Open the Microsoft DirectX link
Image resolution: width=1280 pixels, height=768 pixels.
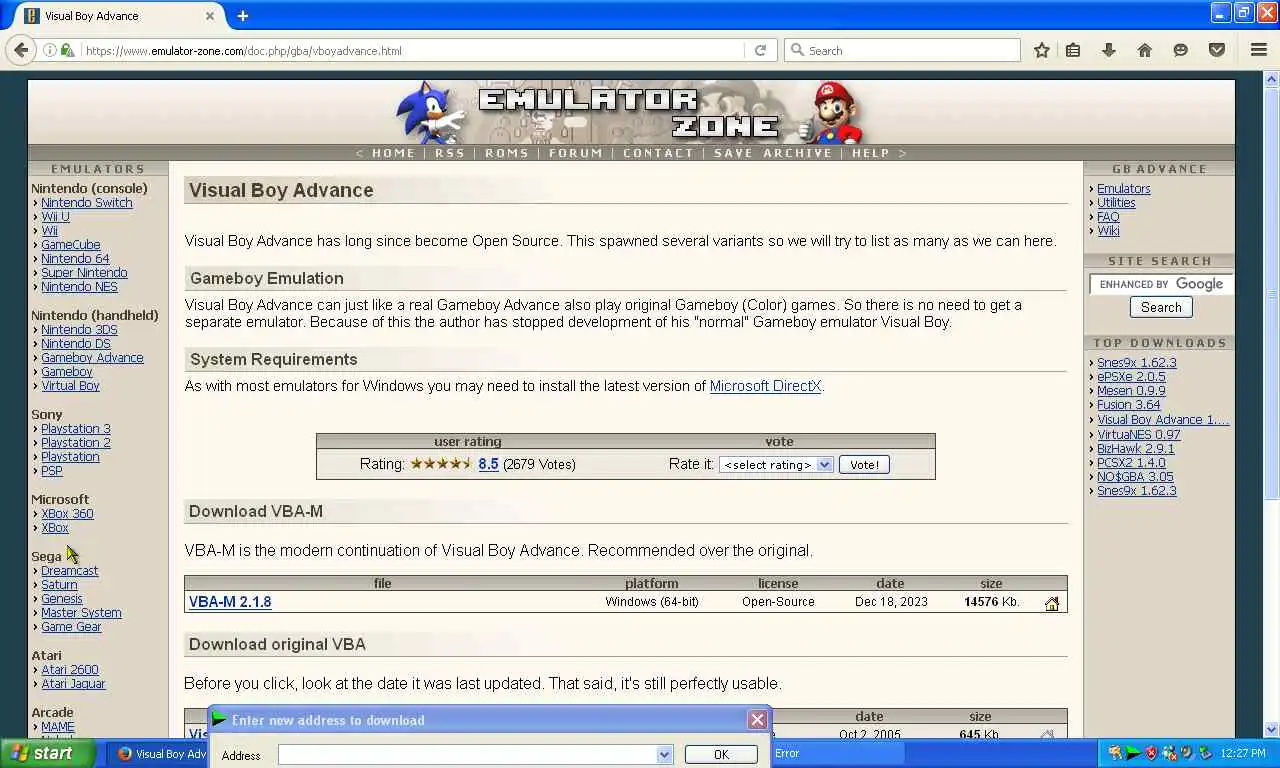(x=765, y=386)
